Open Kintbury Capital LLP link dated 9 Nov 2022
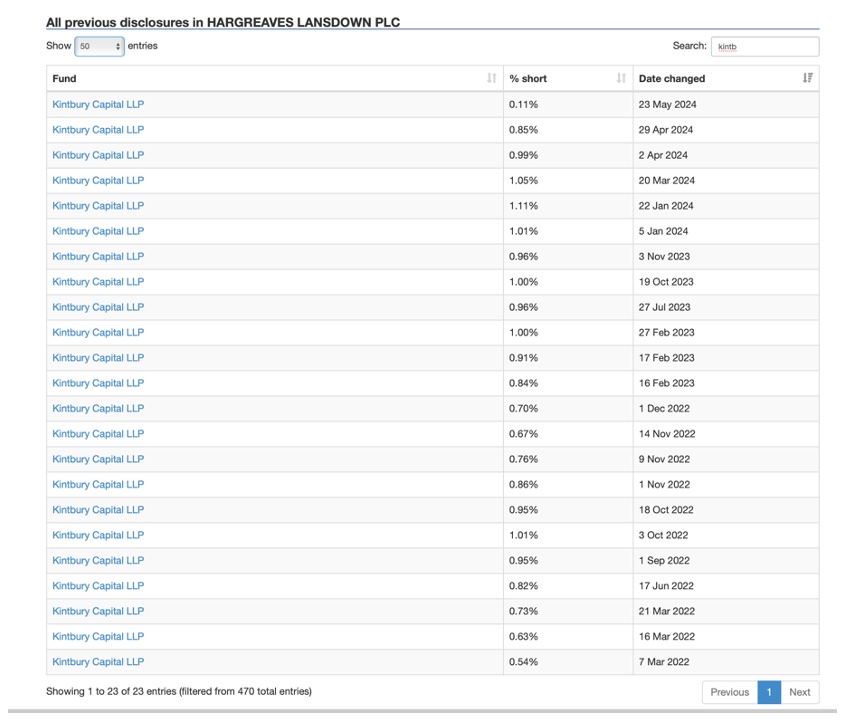The image size is (848, 725). point(98,459)
